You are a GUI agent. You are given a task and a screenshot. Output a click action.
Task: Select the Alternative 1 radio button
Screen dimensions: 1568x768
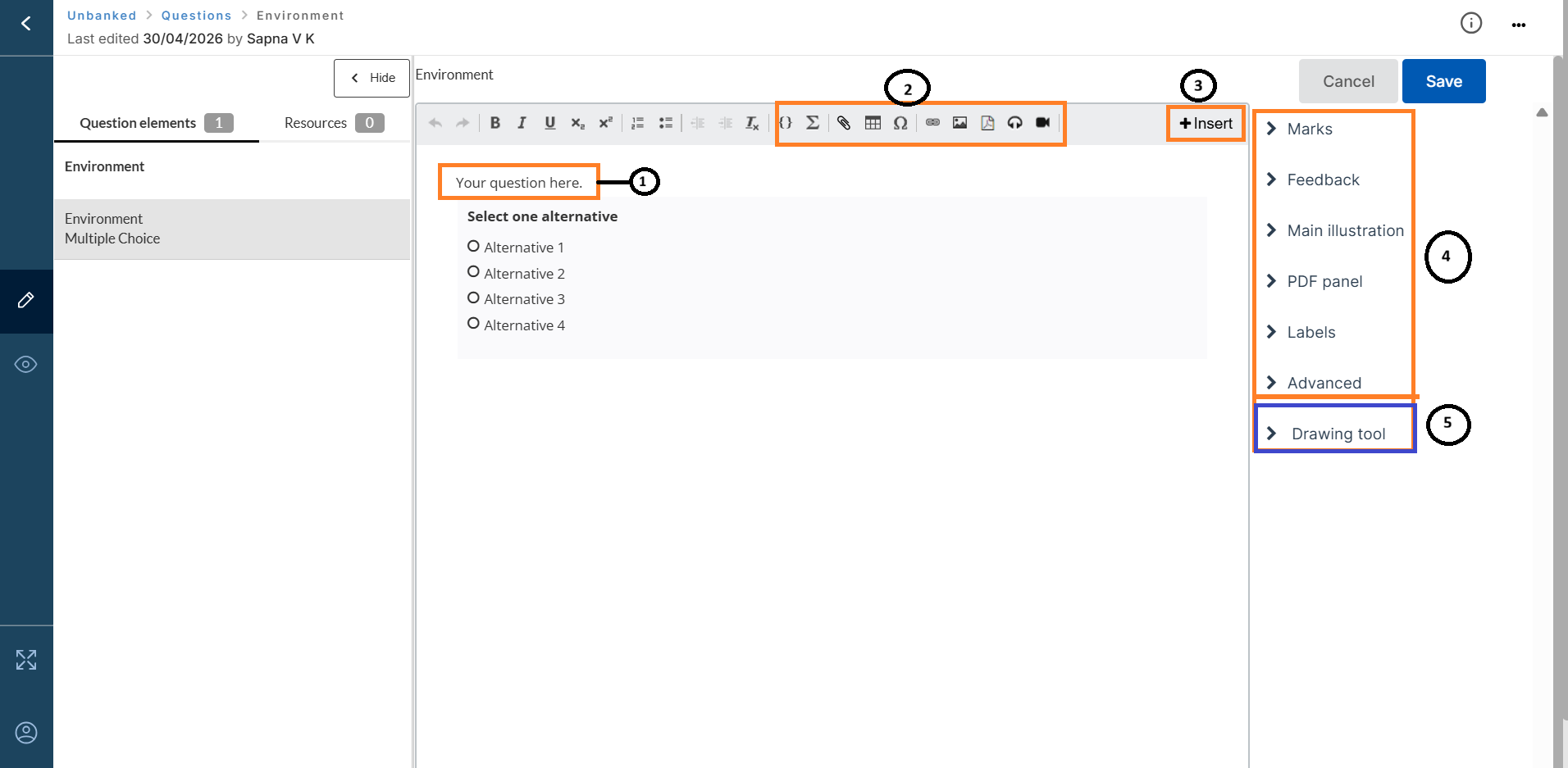point(473,246)
